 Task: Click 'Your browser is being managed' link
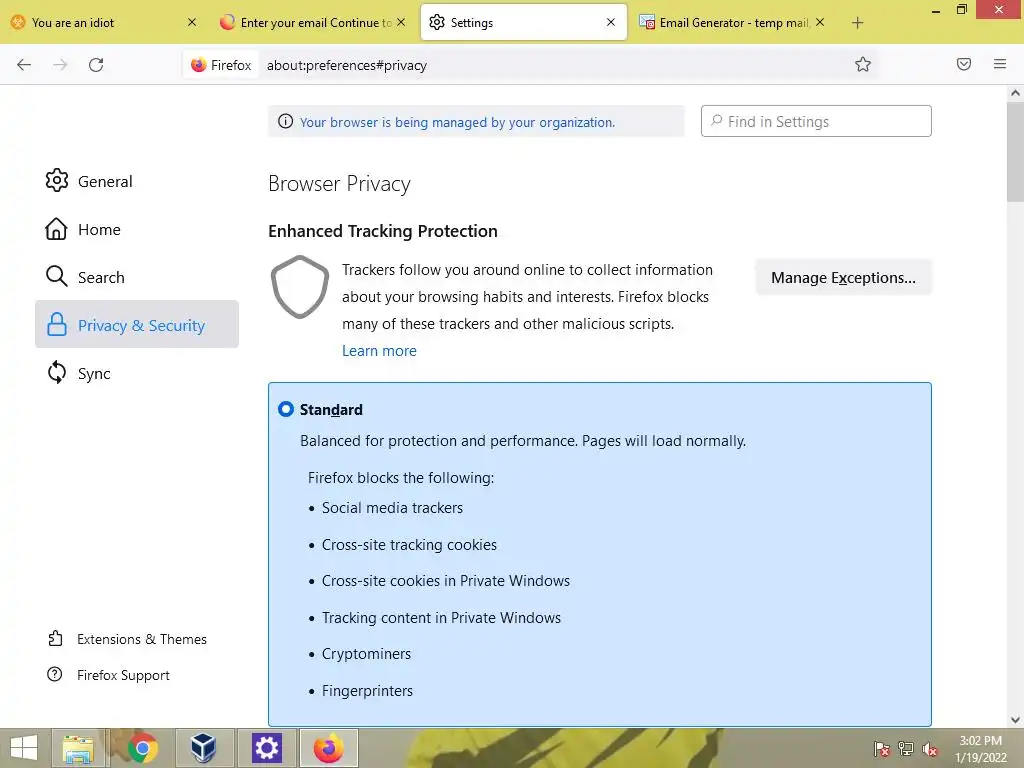(457, 122)
